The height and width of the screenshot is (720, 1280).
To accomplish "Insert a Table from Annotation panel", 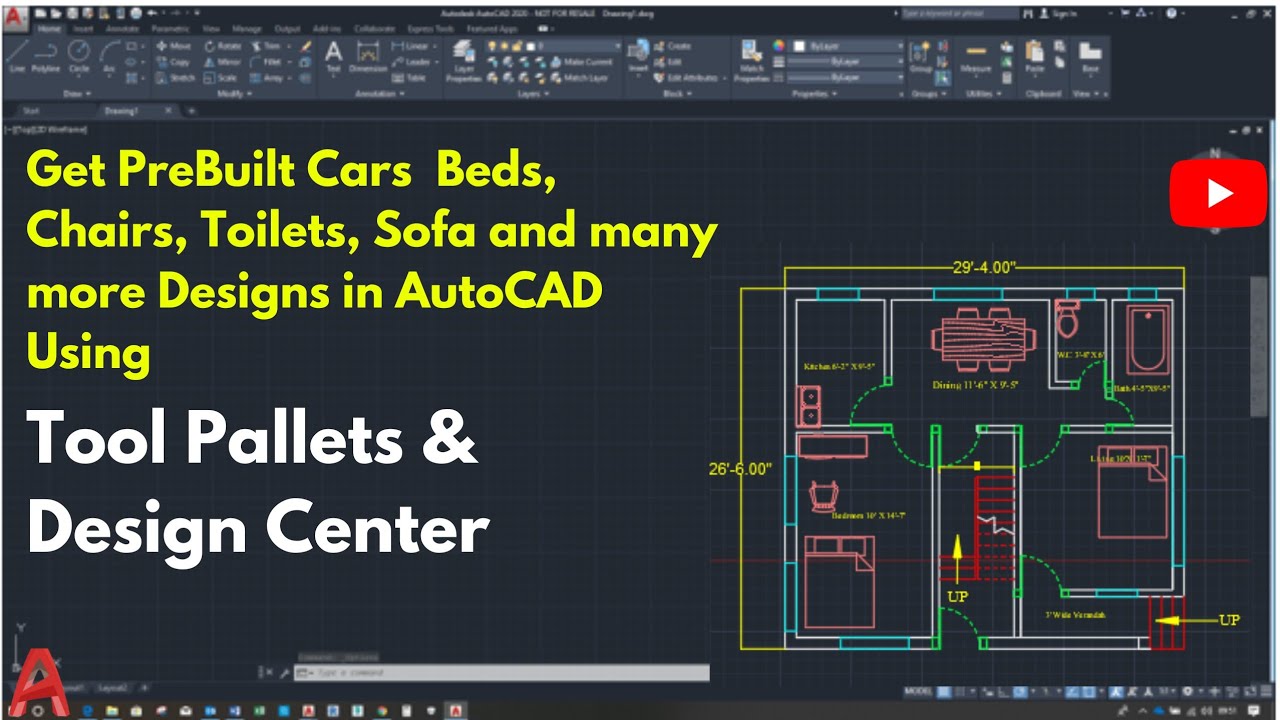I will point(410,77).
